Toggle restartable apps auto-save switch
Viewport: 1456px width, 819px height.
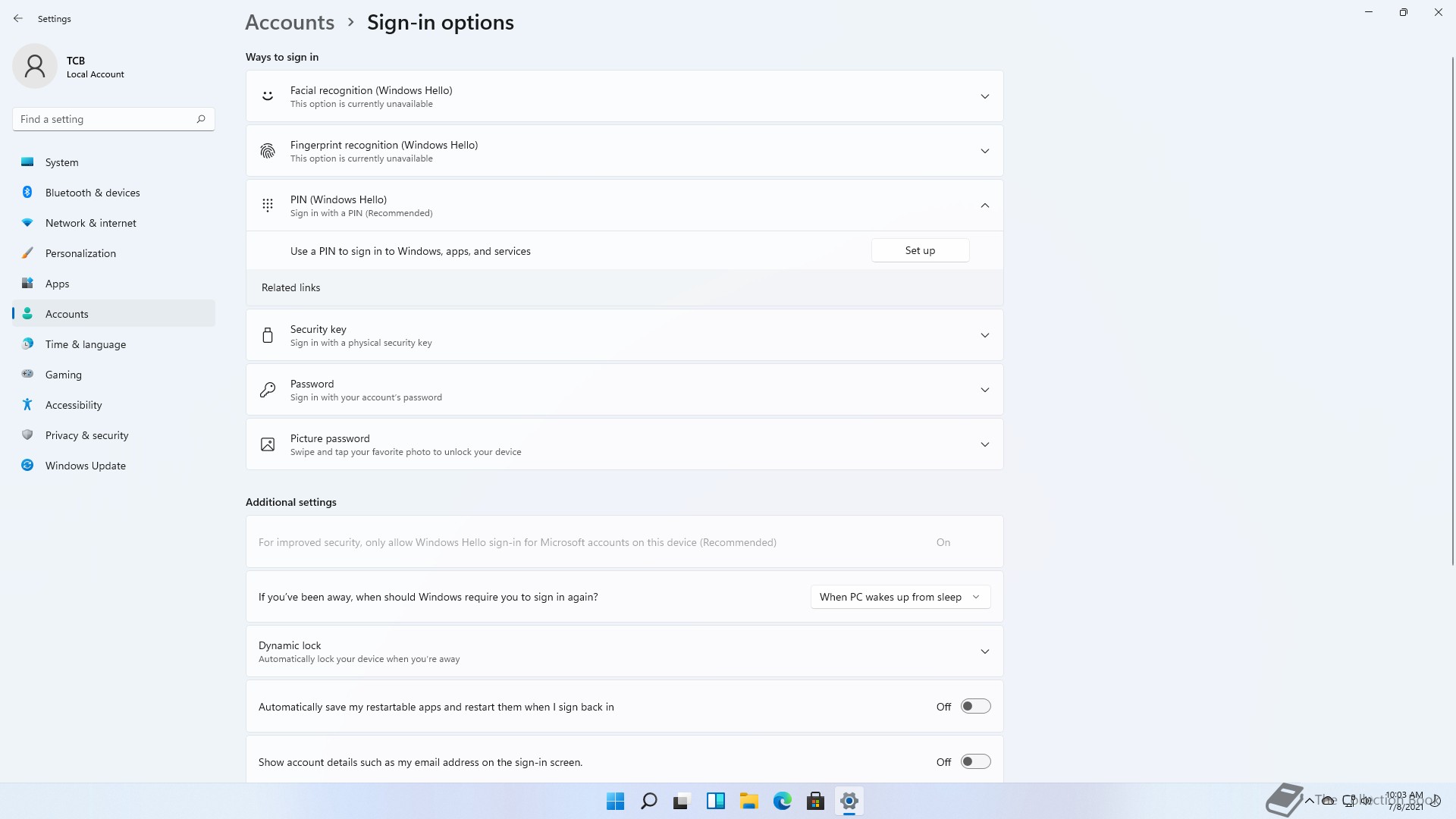(x=975, y=706)
